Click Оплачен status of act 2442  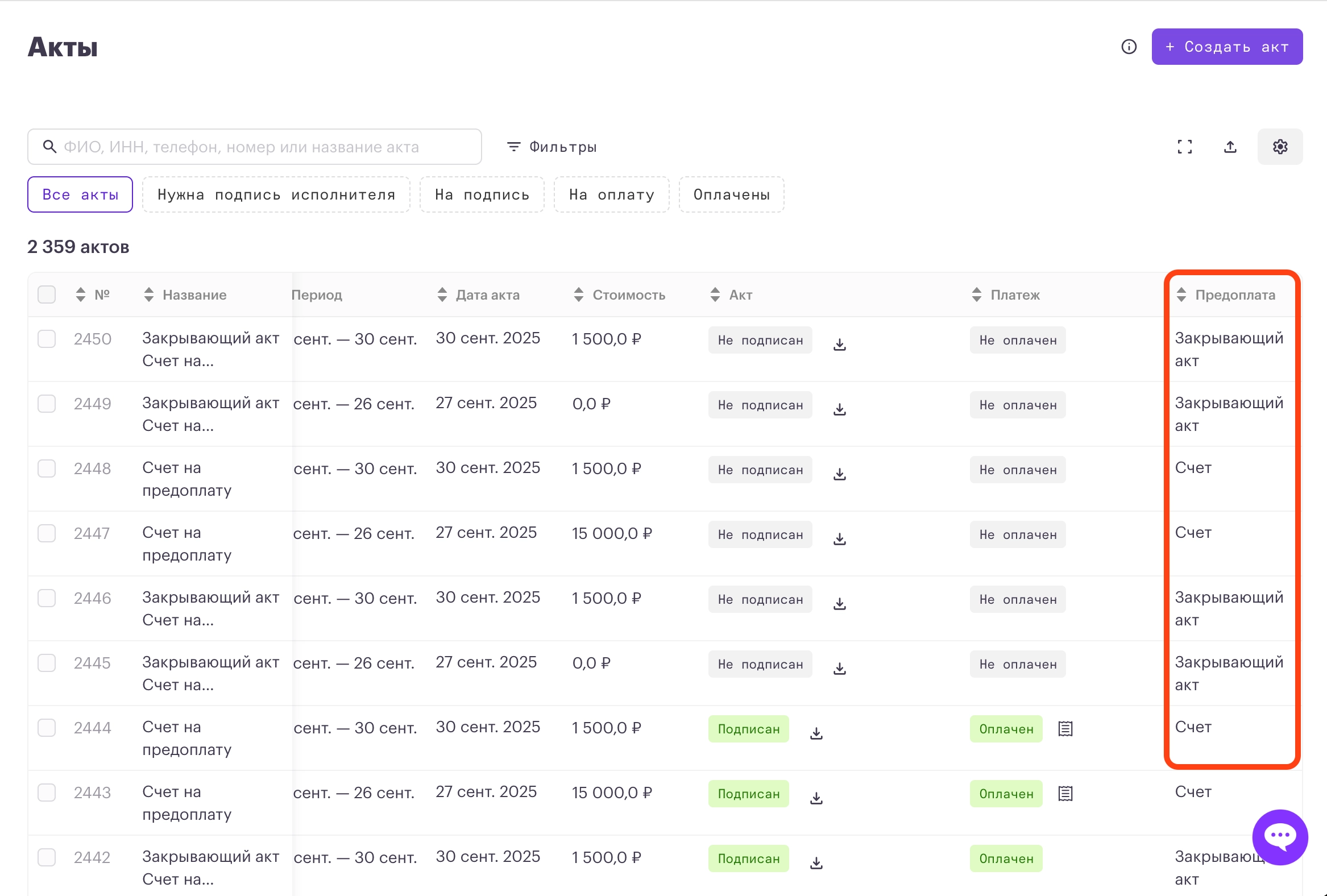[1006, 859]
